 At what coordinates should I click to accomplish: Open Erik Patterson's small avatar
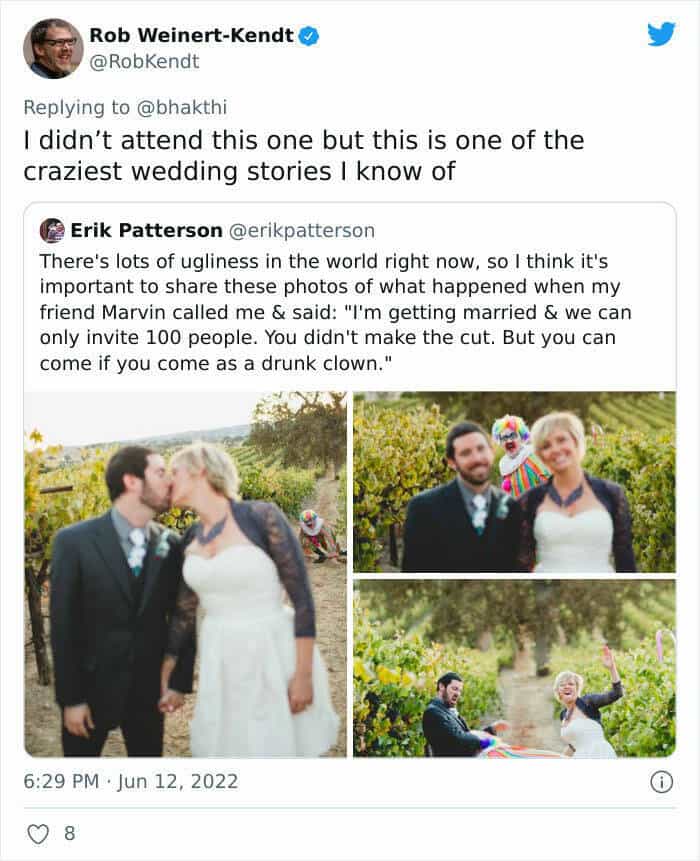click(x=52, y=231)
